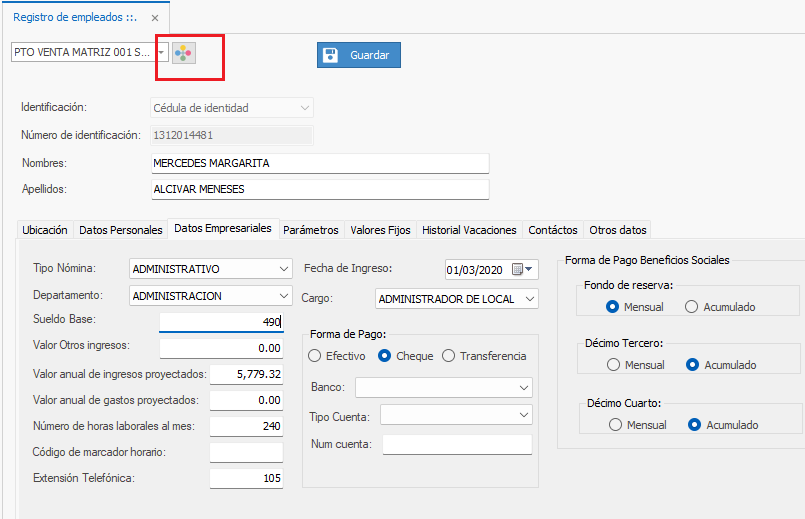Choose Mensual for Décimo Cuarto
Screen dimensions: 805x519
[615, 425]
